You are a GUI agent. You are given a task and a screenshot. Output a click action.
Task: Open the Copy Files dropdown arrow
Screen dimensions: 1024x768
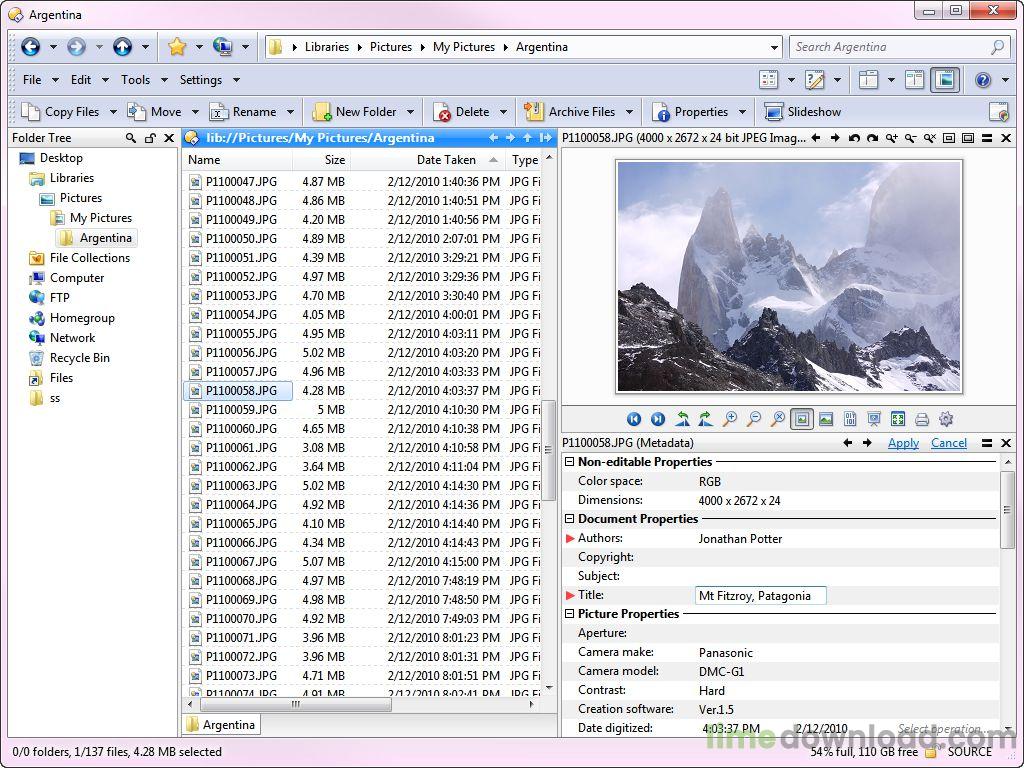click(113, 111)
